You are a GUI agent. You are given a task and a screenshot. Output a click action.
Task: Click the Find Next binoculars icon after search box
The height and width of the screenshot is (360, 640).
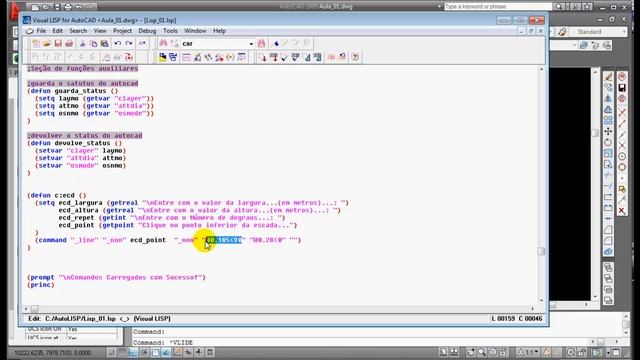tap(261, 43)
